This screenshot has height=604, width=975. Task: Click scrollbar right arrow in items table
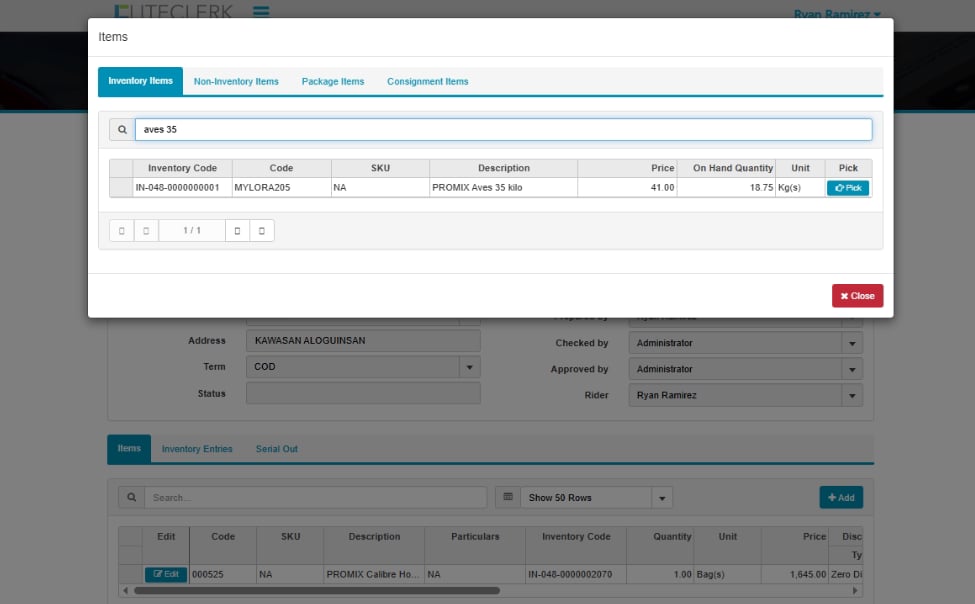coord(855,591)
